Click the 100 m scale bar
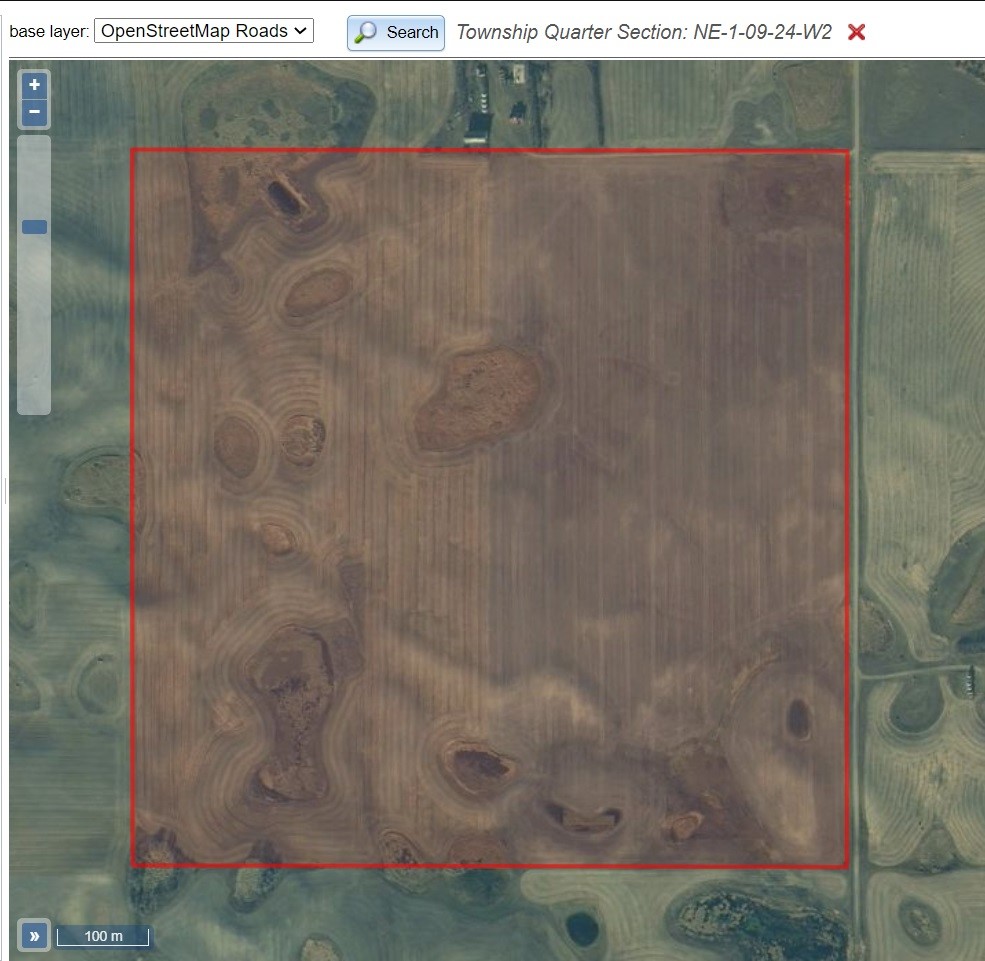The image size is (985, 961). (103, 936)
